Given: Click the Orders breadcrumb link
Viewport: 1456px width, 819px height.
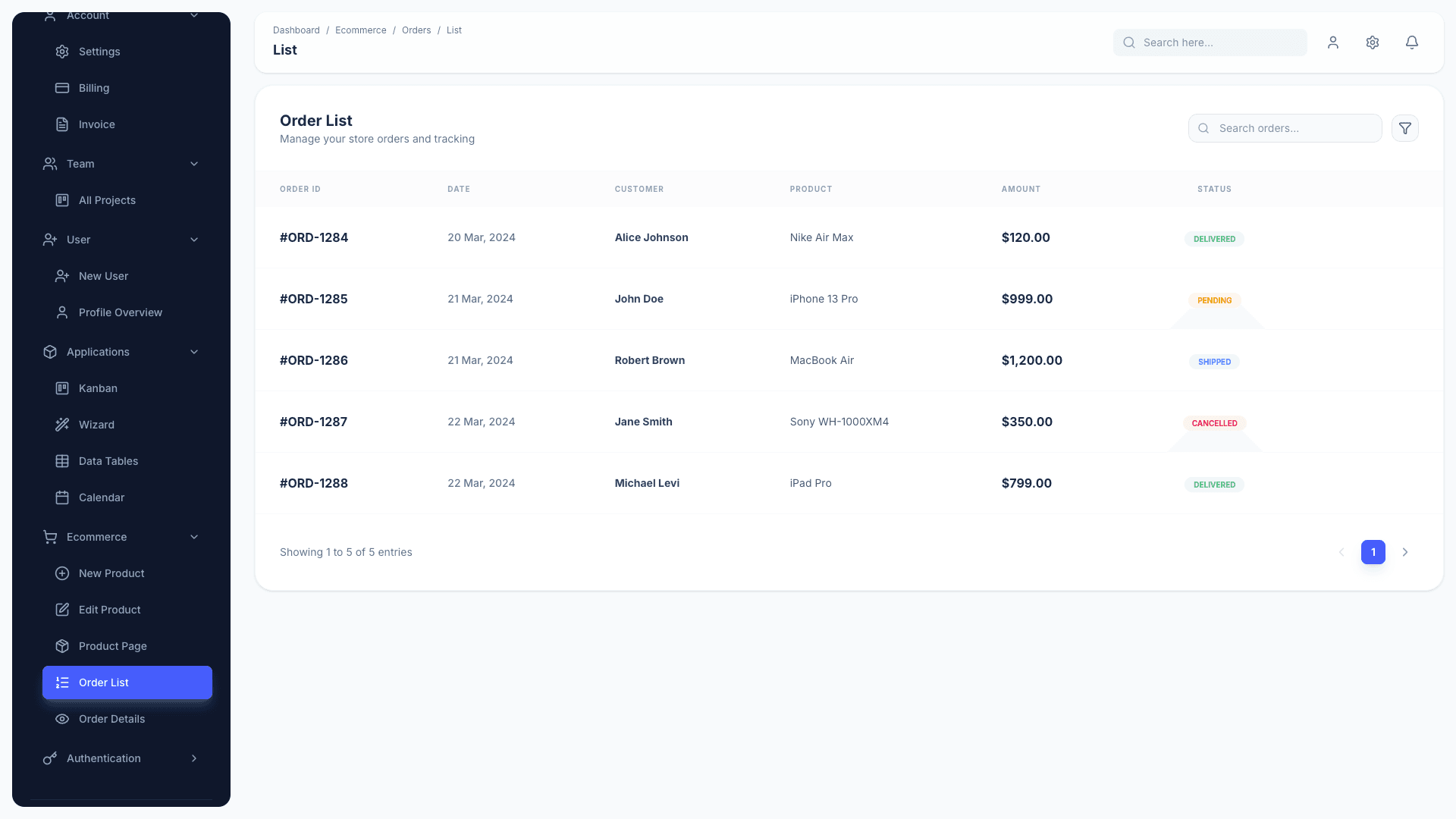Looking at the screenshot, I should (x=416, y=30).
